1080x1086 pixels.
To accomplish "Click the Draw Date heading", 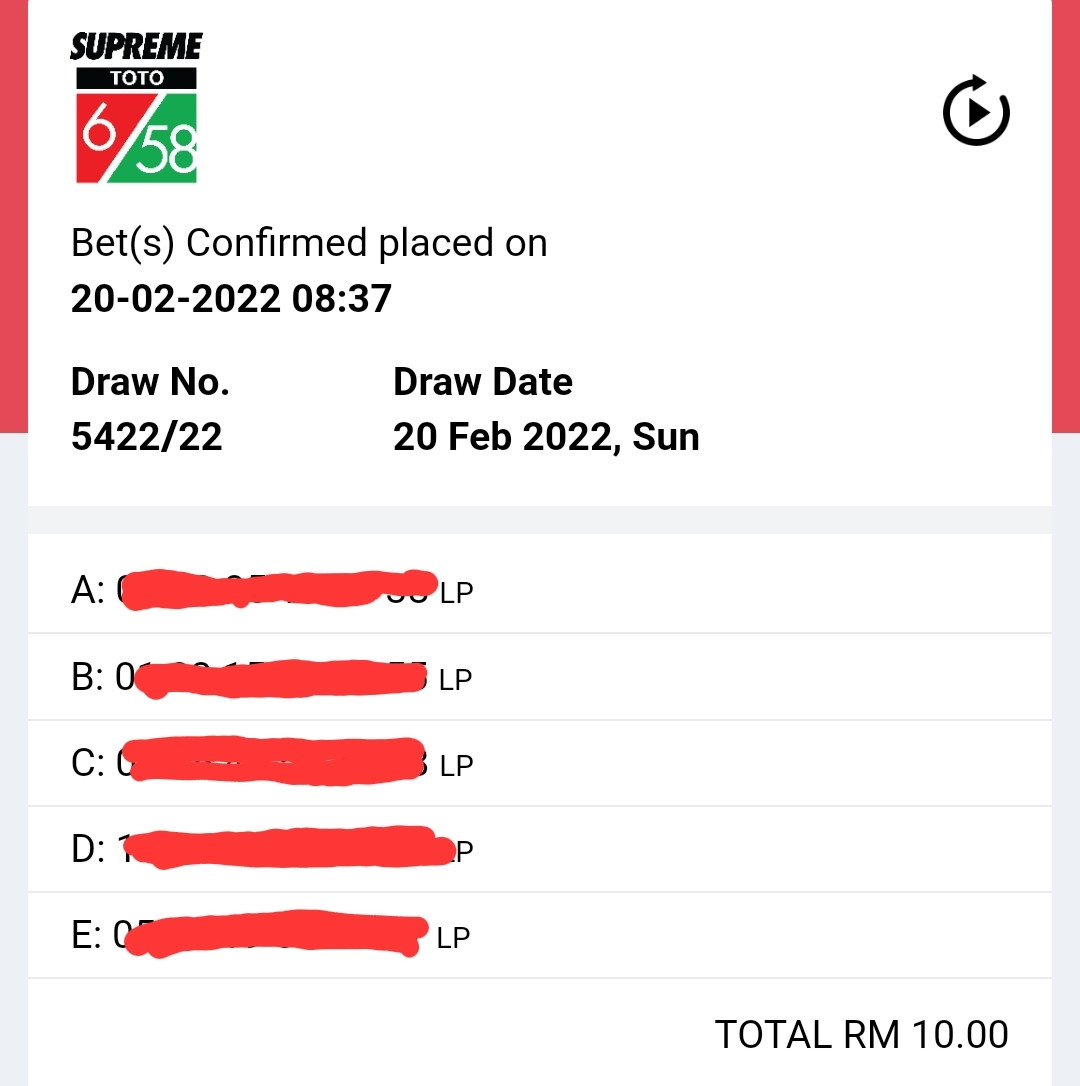I will [483, 382].
